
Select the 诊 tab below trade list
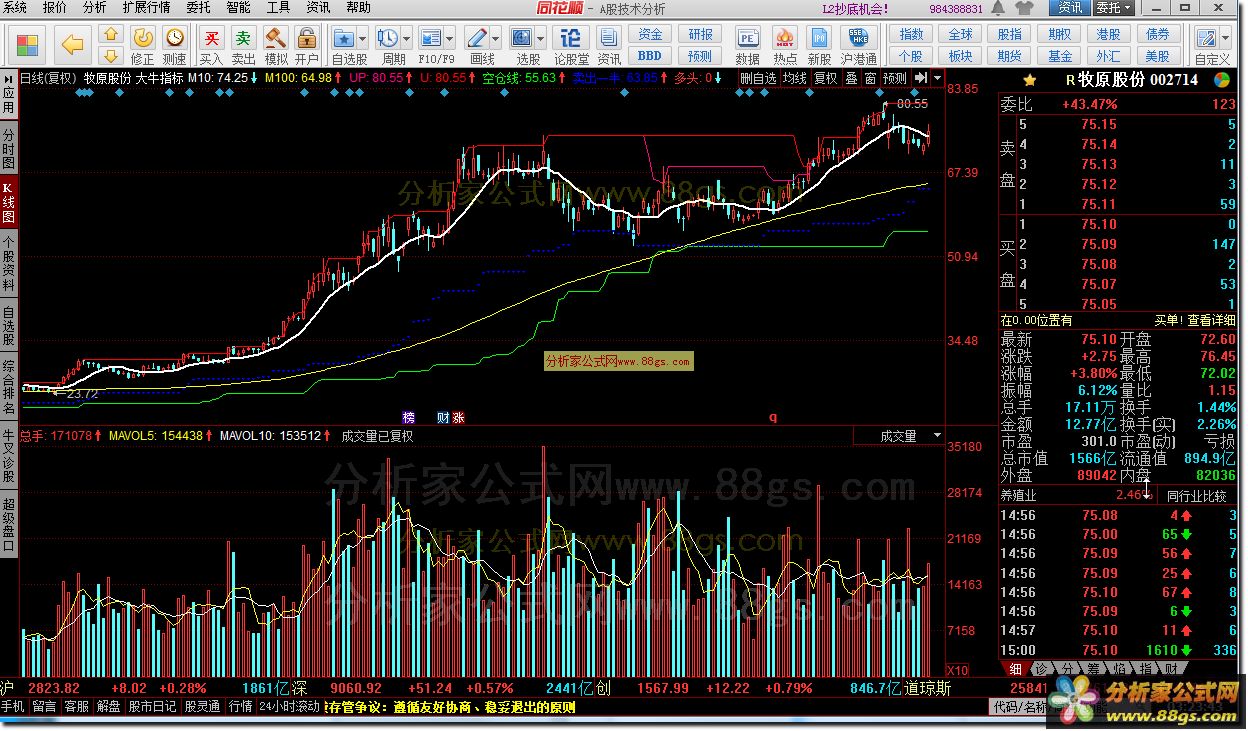coord(1042,668)
